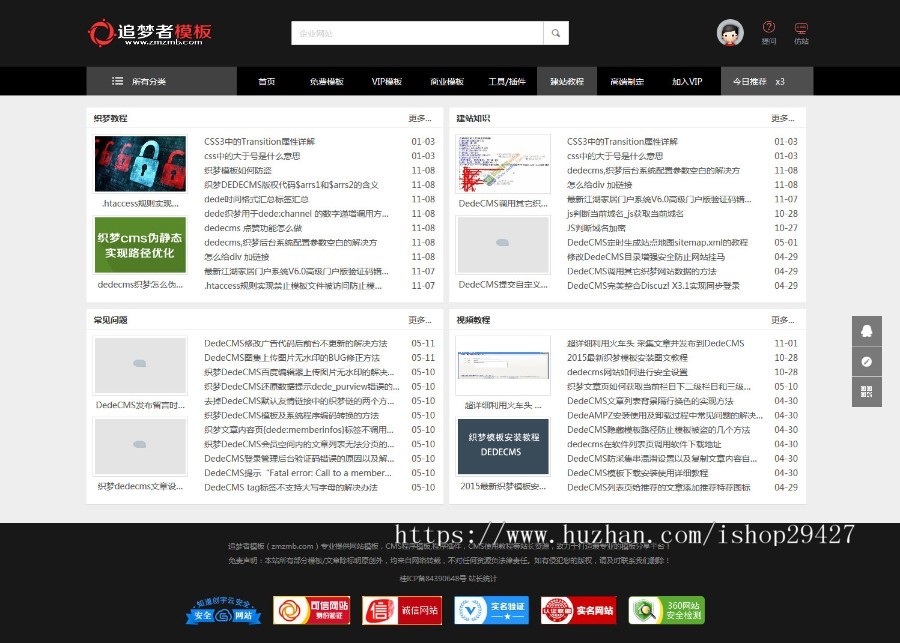
Task: Open 修改DedeCMS目录增强安全 article
Action: pos(646,257)
